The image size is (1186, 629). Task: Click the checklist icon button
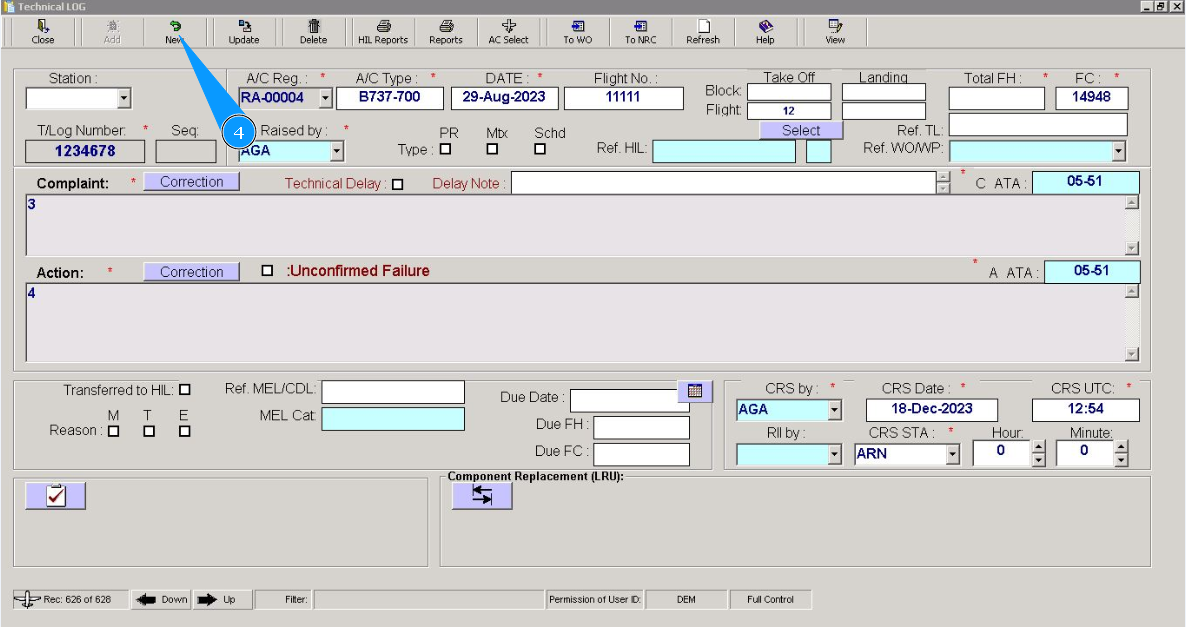(x=55, y=496)
